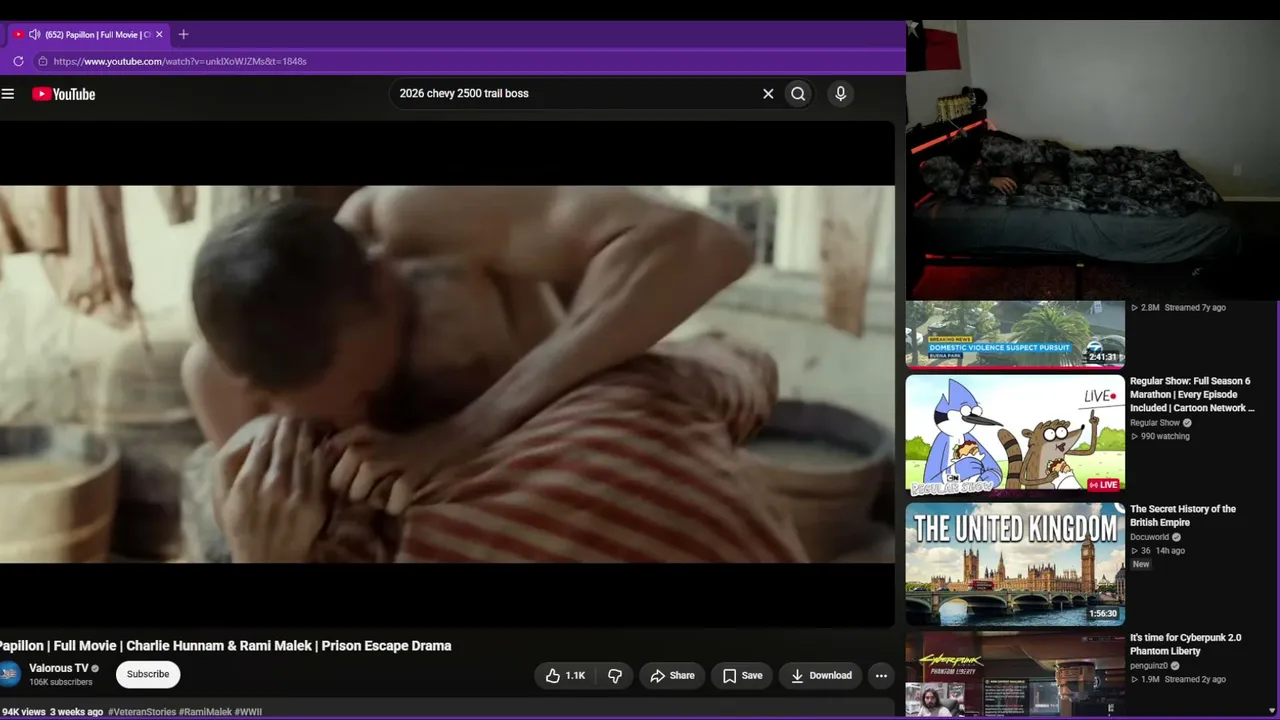1280x720 pixels.
Task: Open the Cyberpunk Phantom Liberty thumbnail
Action: click(x=1015, y=675)
